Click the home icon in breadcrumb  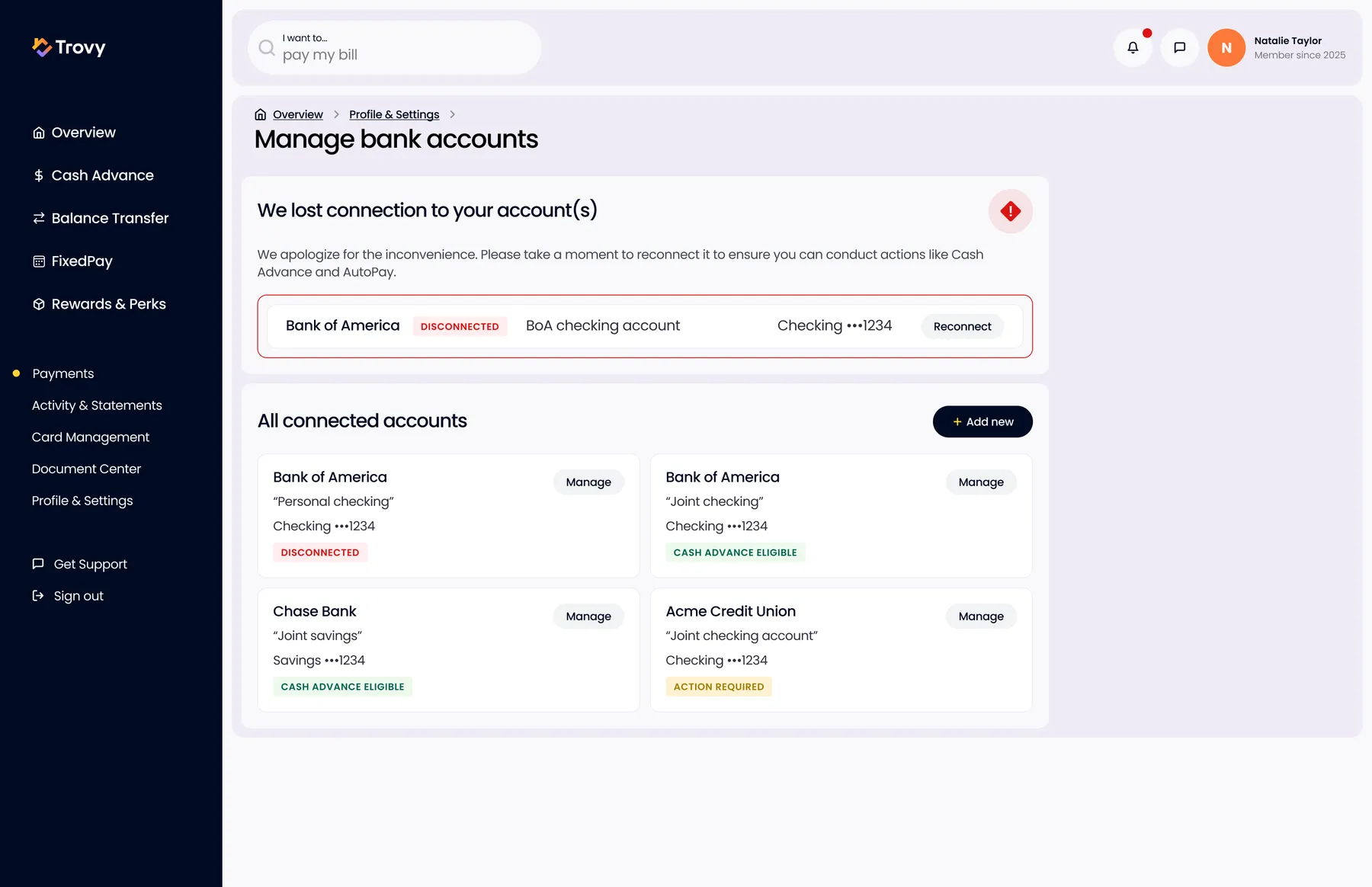click(x=261, y=114)
